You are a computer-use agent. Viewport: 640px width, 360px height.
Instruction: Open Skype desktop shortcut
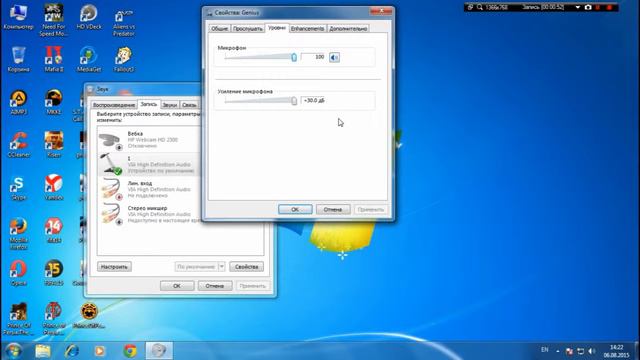pos(18,188)
